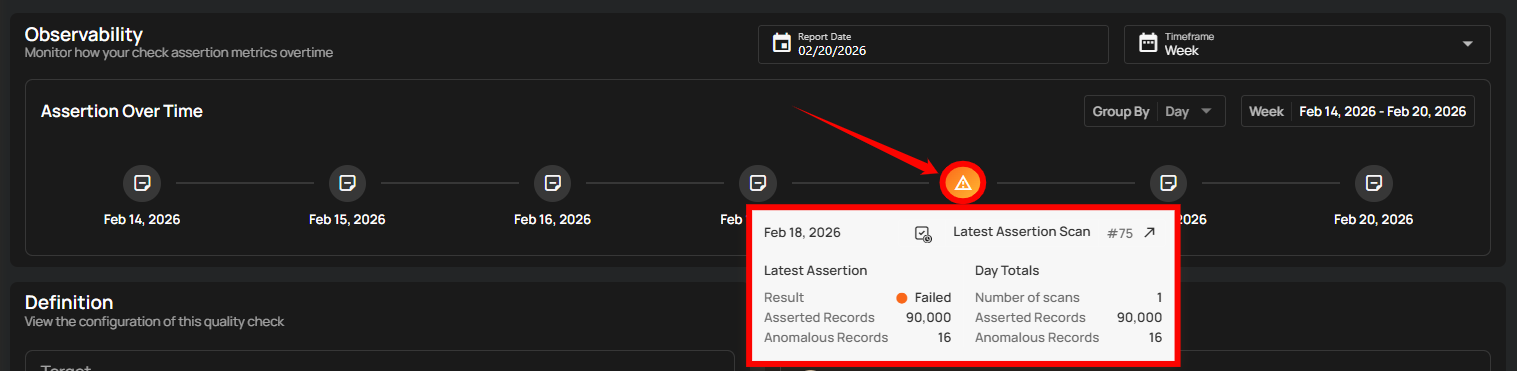
Task: Click the Feb 16, 2026 date label
Action: pyautogui.click(x=552, y=219)
